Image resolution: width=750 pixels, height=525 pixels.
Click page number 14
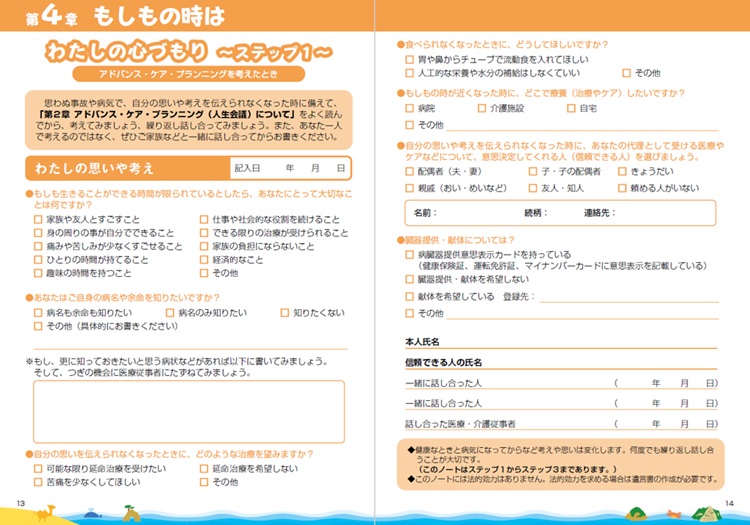click(729, 503)
